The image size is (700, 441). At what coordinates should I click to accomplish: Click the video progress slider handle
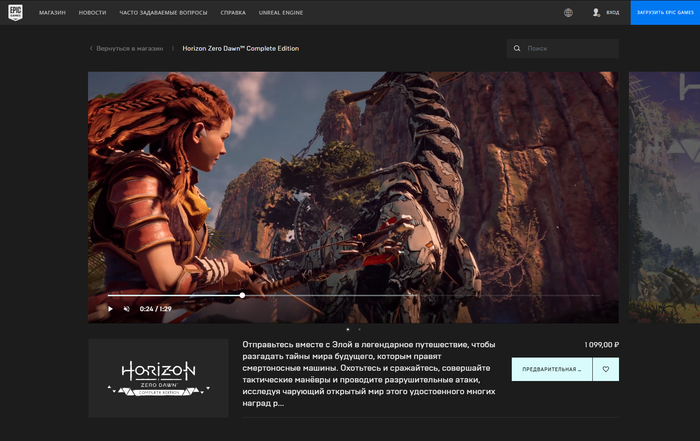(242, 295)
